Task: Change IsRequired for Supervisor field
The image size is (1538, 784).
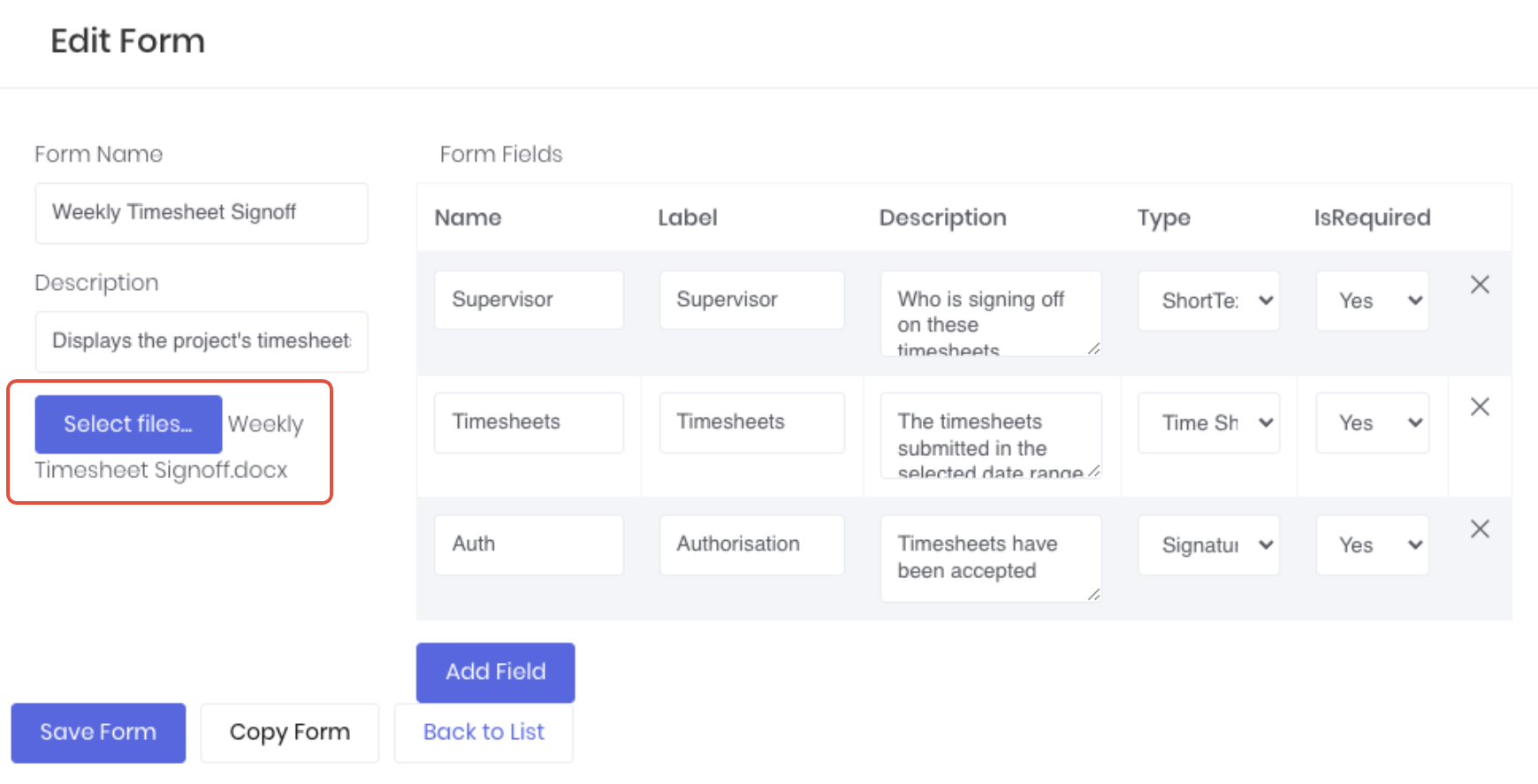Action: [1372, 301]
